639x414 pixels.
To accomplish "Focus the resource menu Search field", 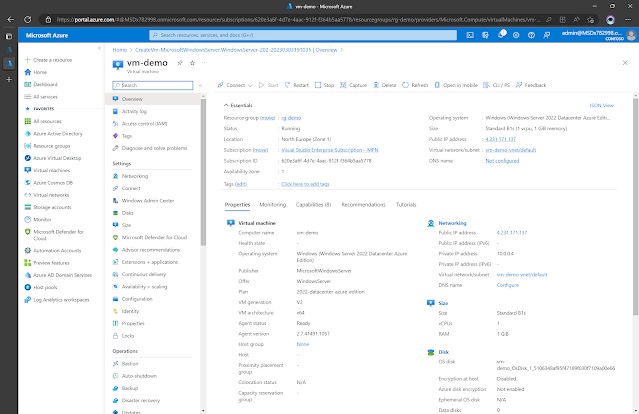I will coord(153,85).
